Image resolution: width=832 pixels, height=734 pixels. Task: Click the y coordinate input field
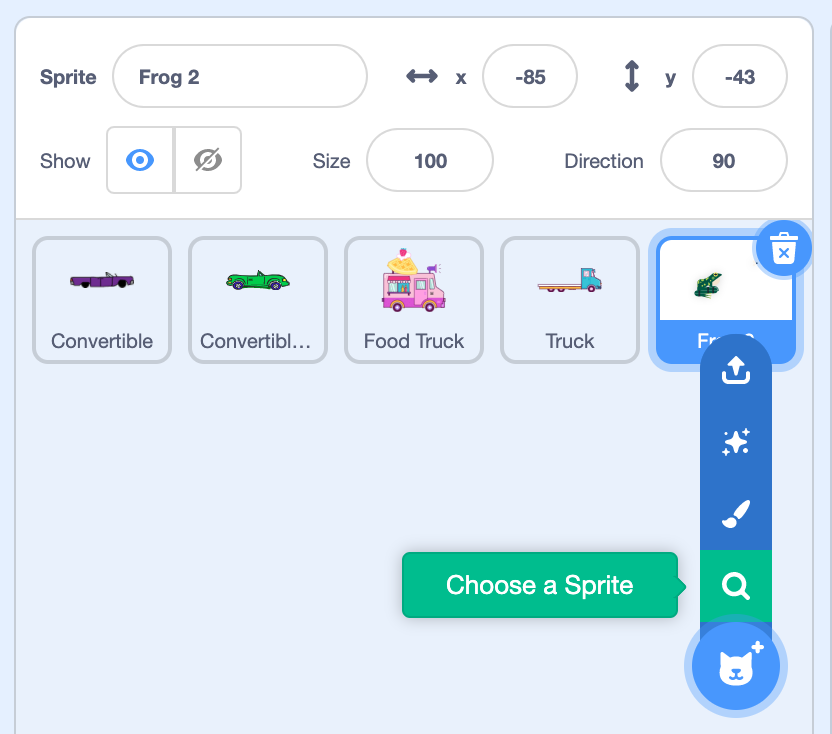[739, 77]
